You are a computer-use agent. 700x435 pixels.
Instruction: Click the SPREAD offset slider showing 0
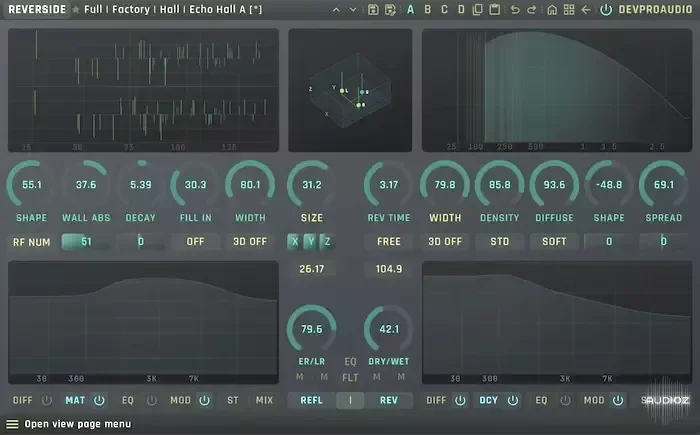coord(663,242)
